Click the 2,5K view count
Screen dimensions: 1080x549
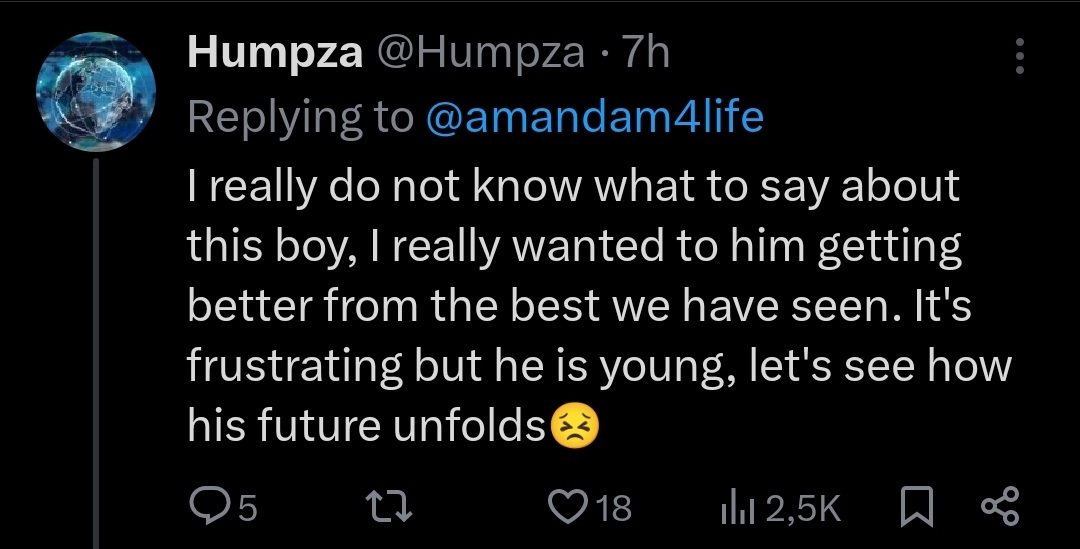tap(802, 509)
